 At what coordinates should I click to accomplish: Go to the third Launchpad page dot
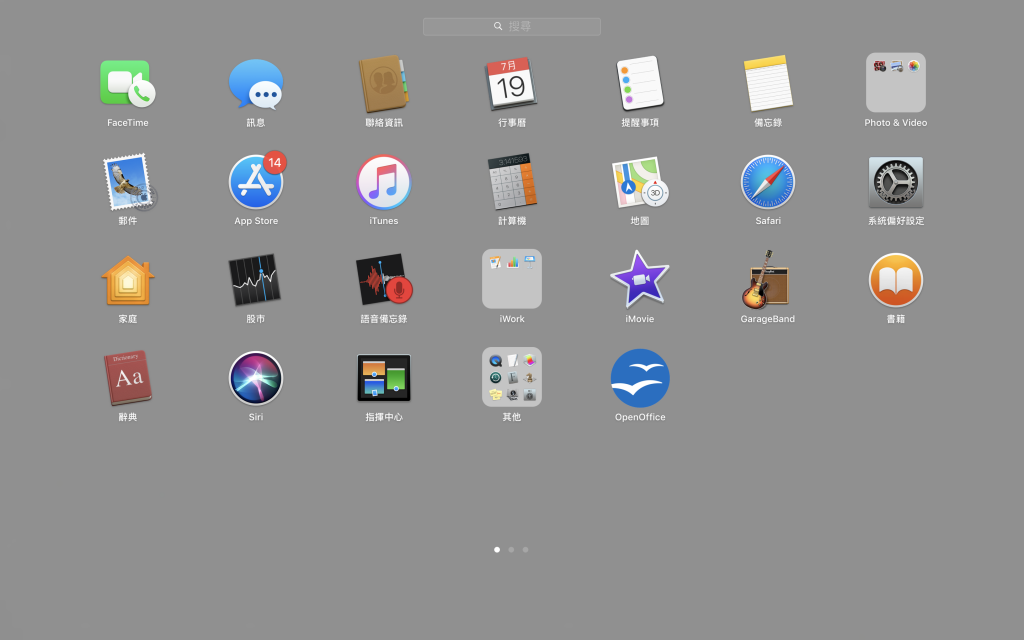tap(525, 550)
